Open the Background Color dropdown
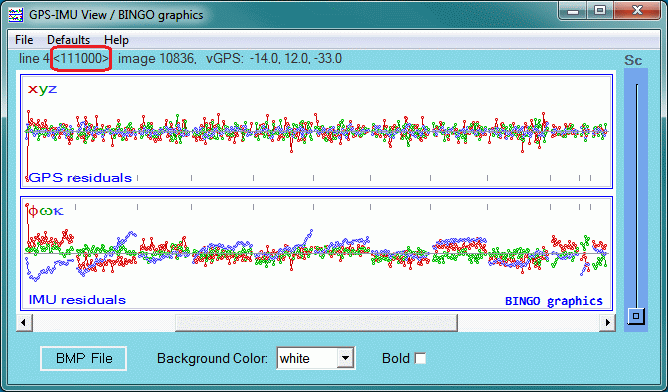668x392 pixels. (346, 358)
